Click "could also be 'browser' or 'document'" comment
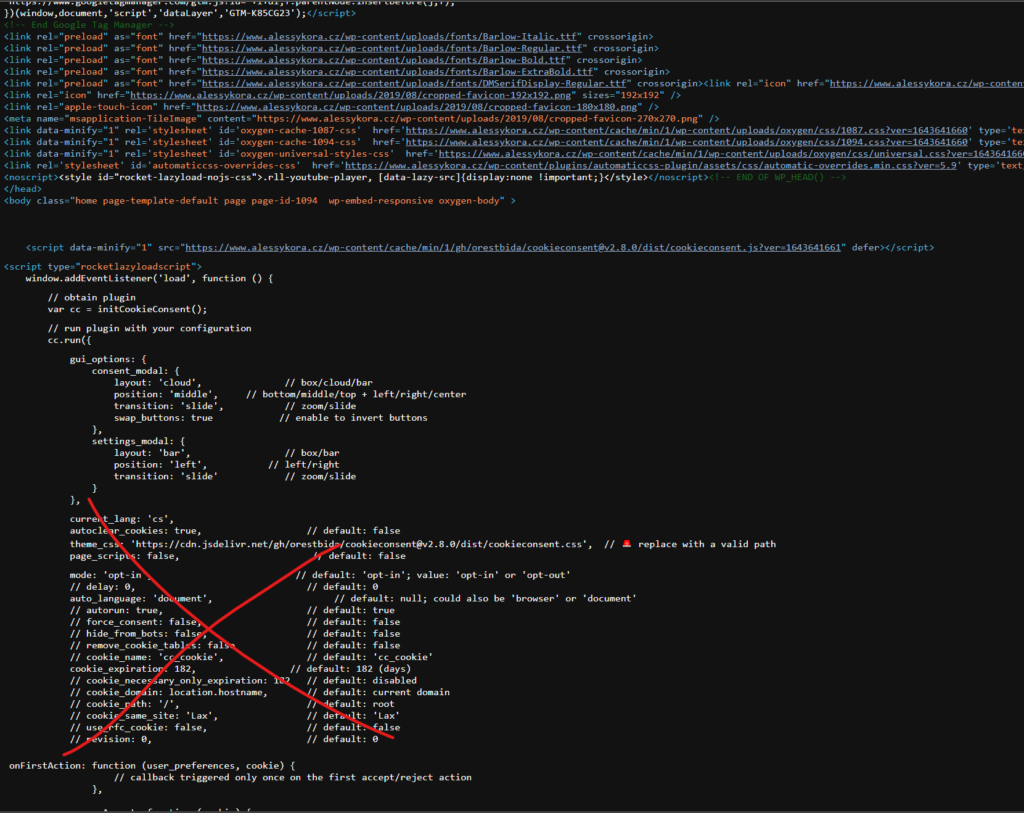Screen dimensions: 1024x813 [535, 599]
